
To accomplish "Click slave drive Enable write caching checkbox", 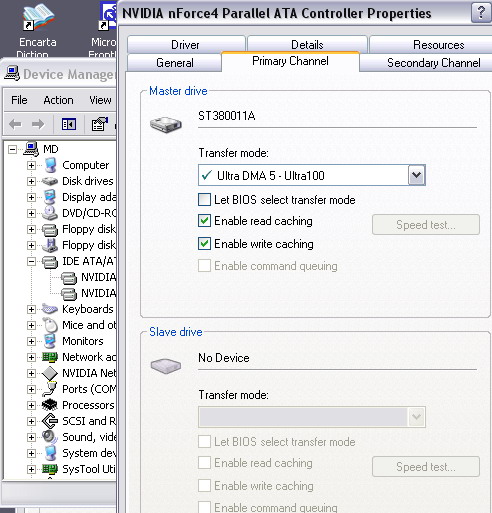I will click(x=204, y=486).
